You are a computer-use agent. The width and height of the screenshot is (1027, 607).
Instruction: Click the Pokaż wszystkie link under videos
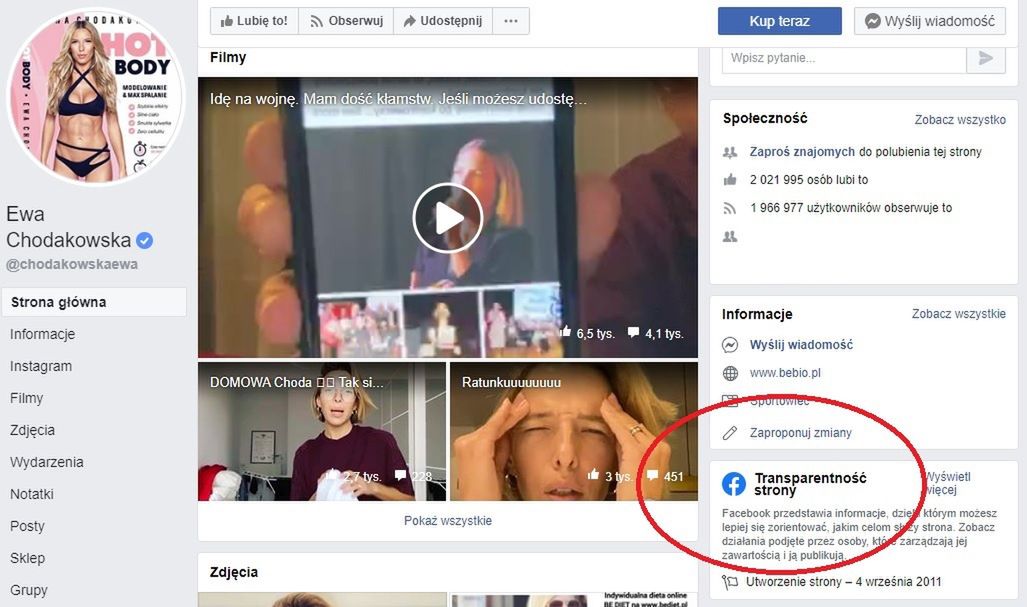pos(447,521)
